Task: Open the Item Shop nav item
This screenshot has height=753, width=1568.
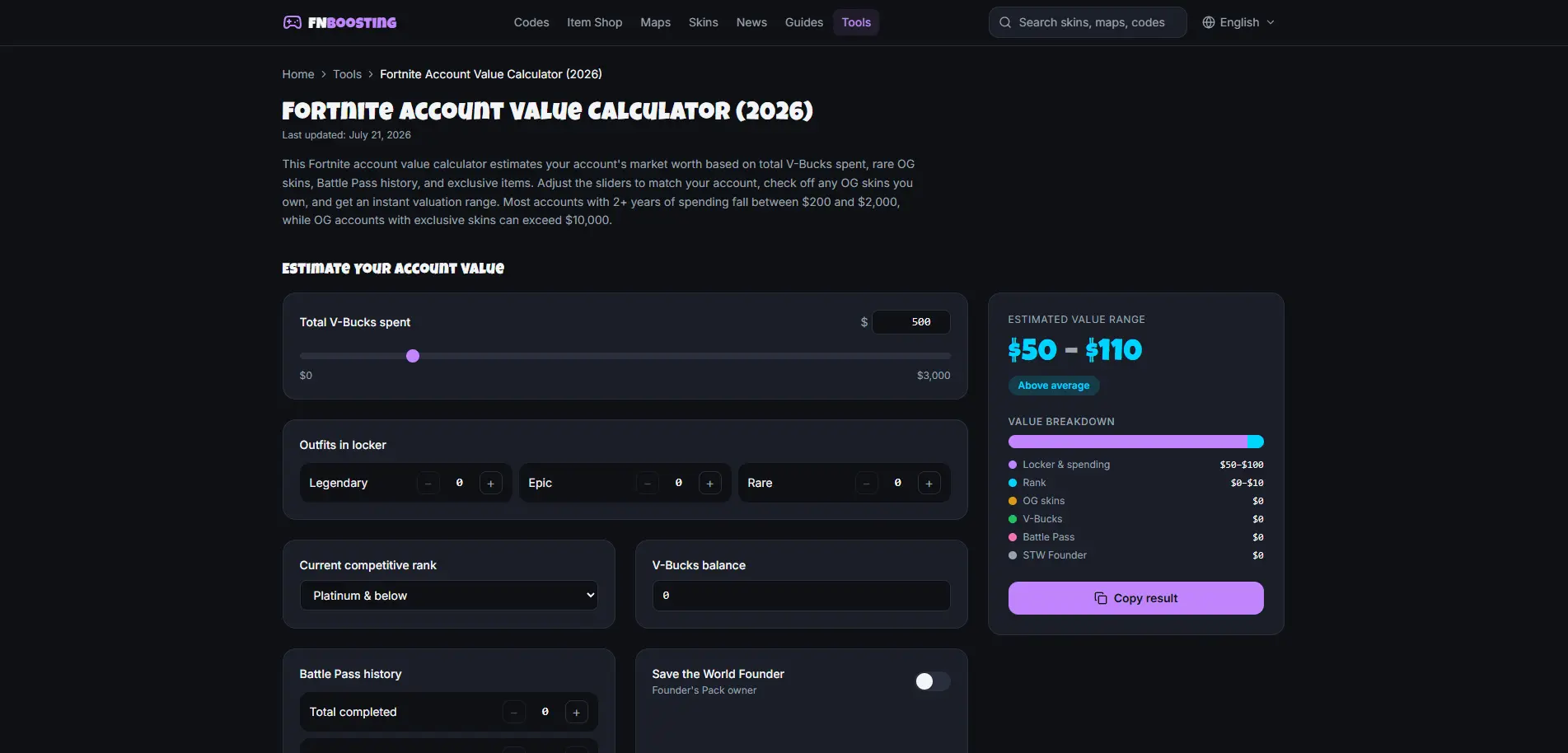Action: tap(595, 22)
